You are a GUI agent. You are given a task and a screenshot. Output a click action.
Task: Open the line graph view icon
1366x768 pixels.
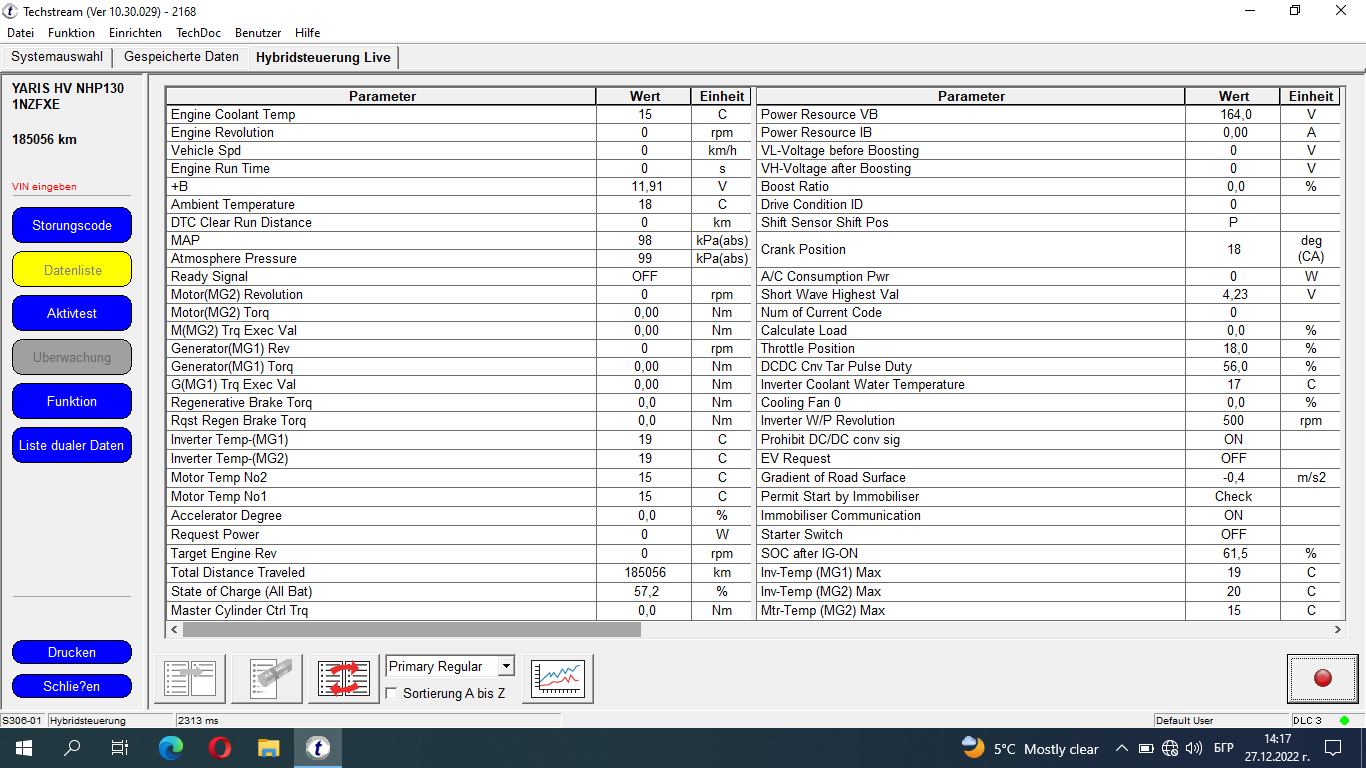tap(558, 679)
